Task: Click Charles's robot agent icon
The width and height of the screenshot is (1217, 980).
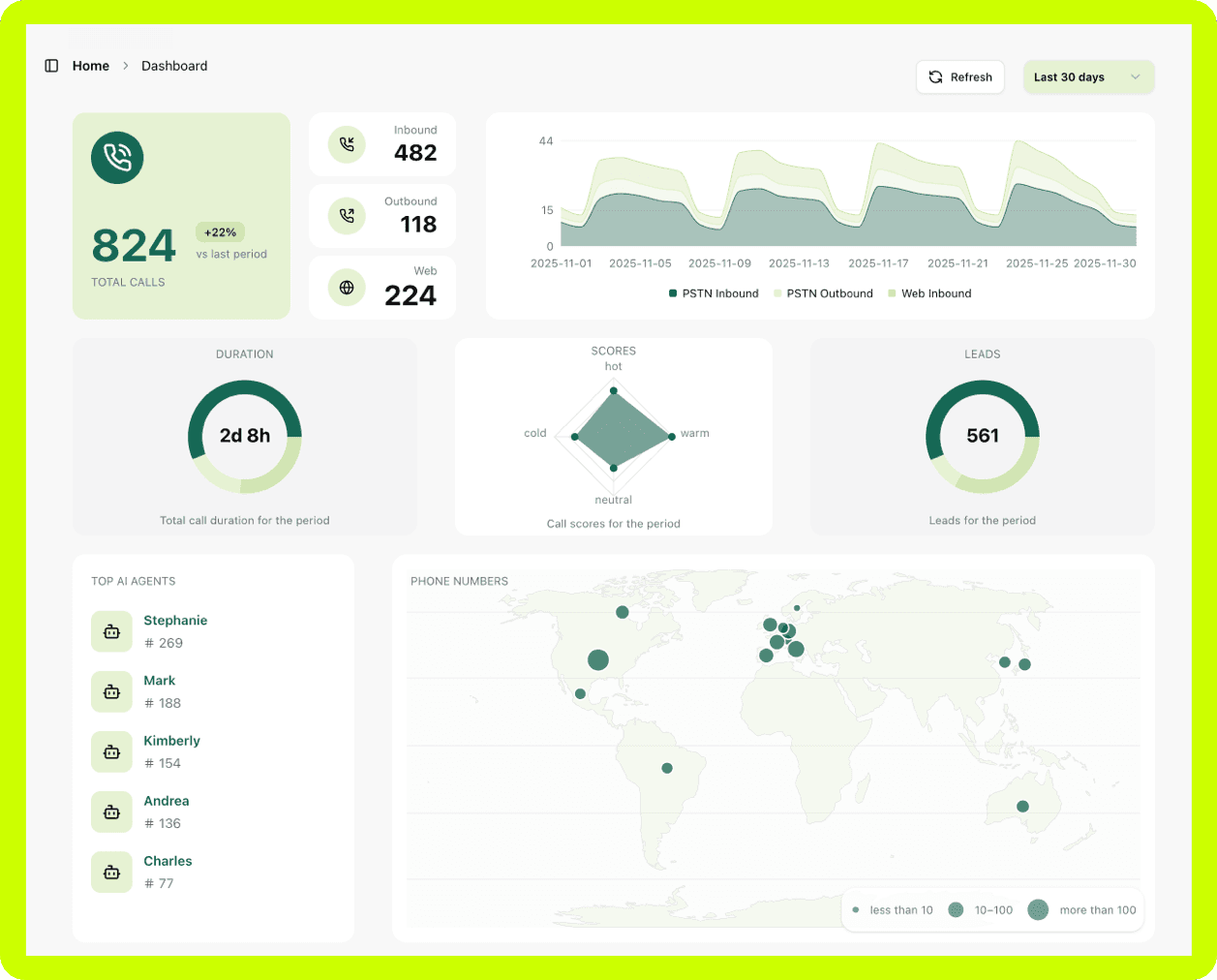Action: (x=111, y=872)
